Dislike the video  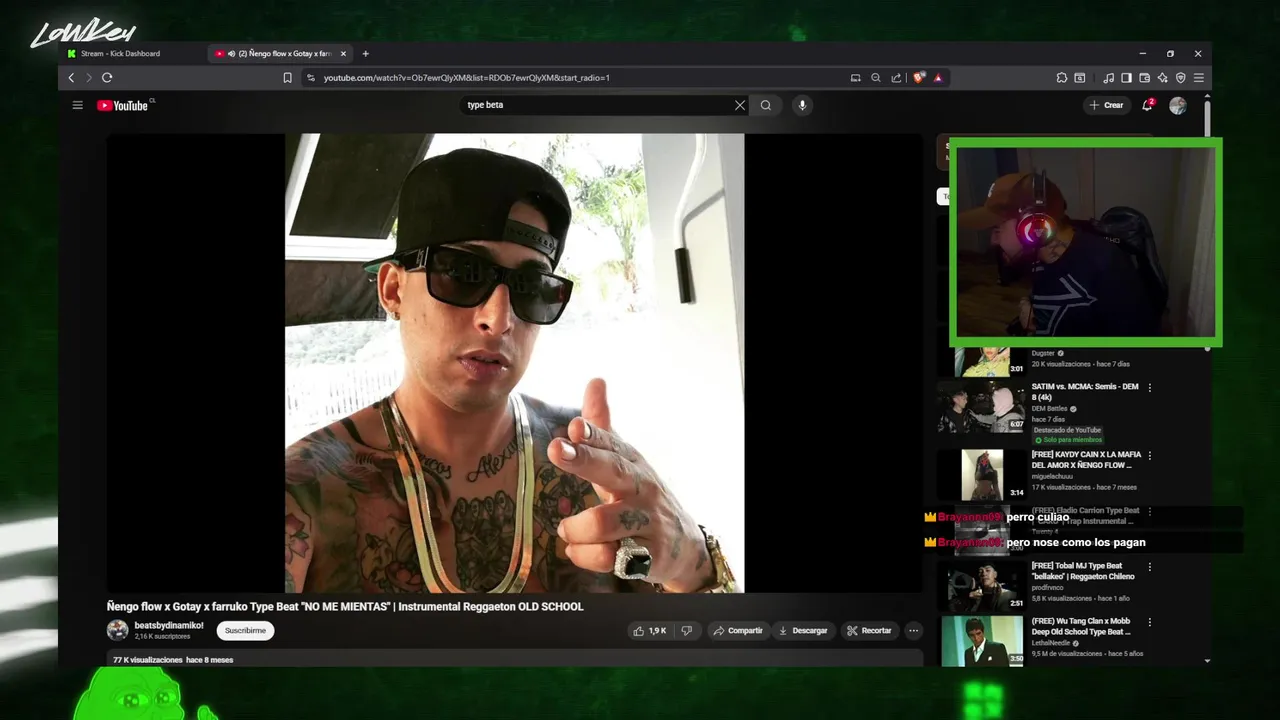point(687,631)
